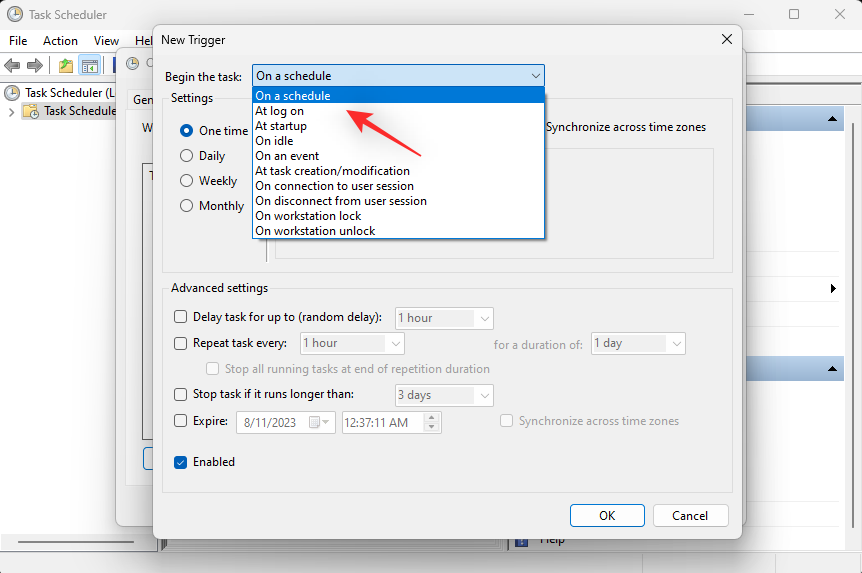862x573 pixels.
Task: Choose At task creation/modification option
Action: pyautogui.click(x=399, y=171)
